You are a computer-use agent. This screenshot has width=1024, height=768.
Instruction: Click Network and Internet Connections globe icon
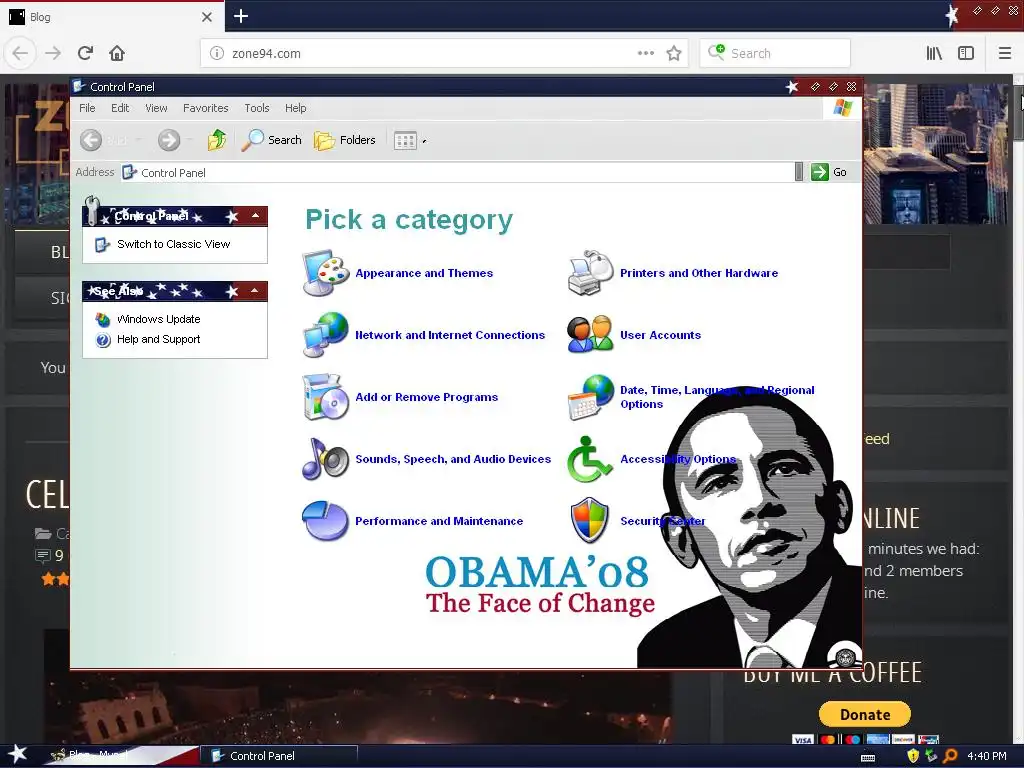click(x=325, y=334)
